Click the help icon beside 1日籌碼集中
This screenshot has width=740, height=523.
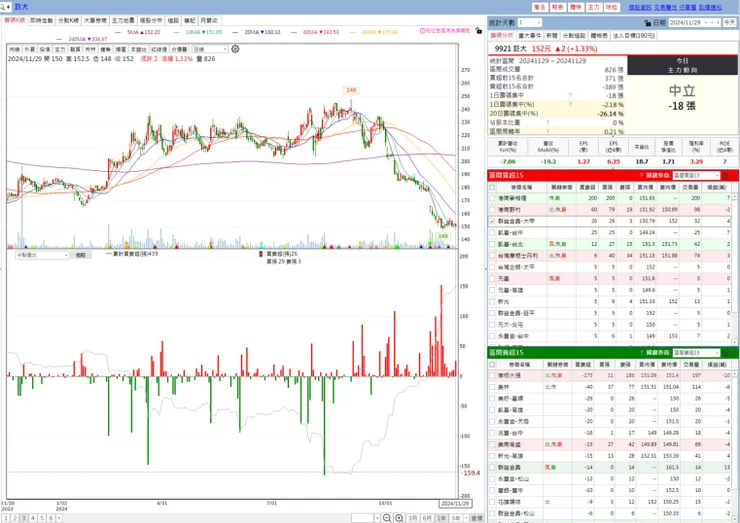[570, 95]
